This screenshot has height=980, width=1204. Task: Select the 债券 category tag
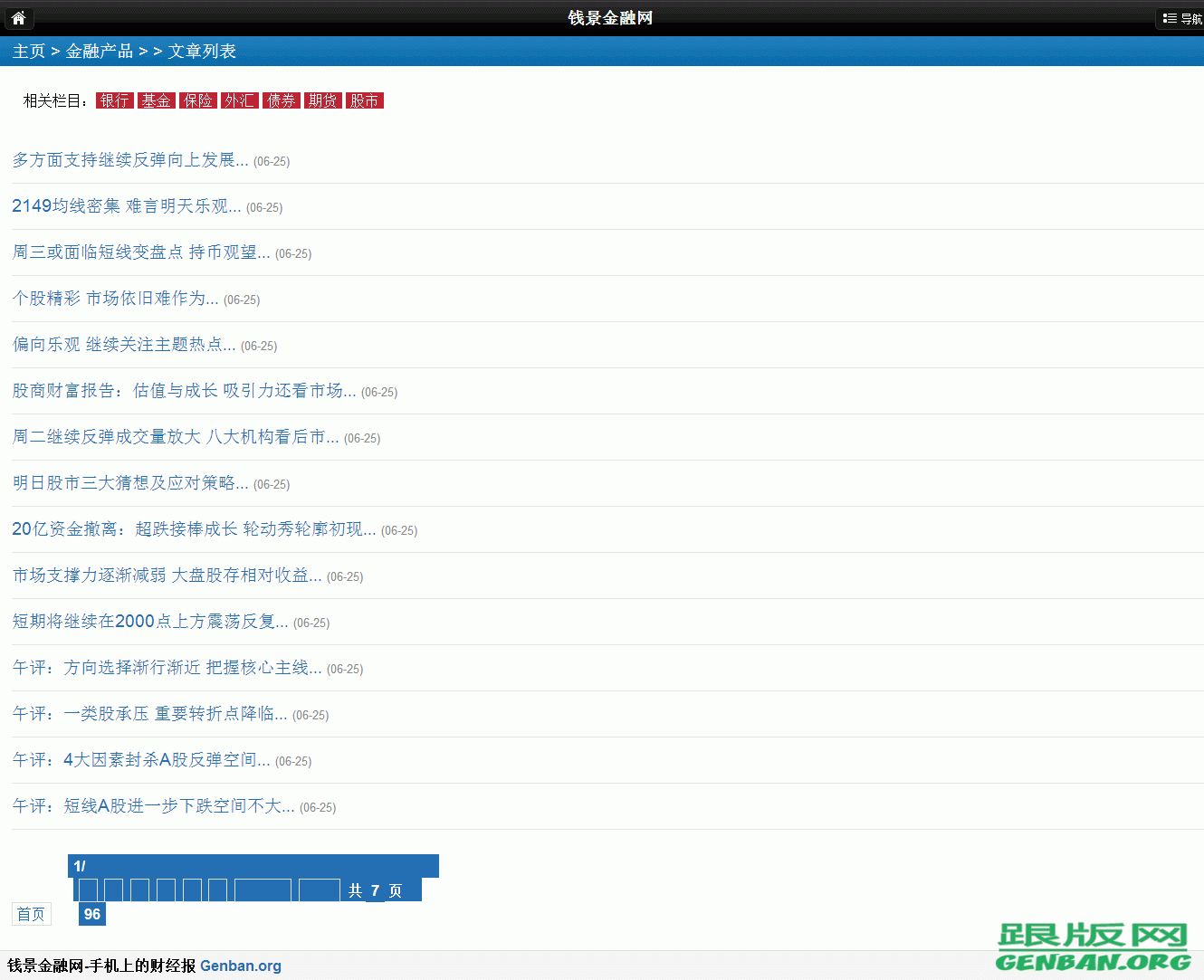point(281,100)
